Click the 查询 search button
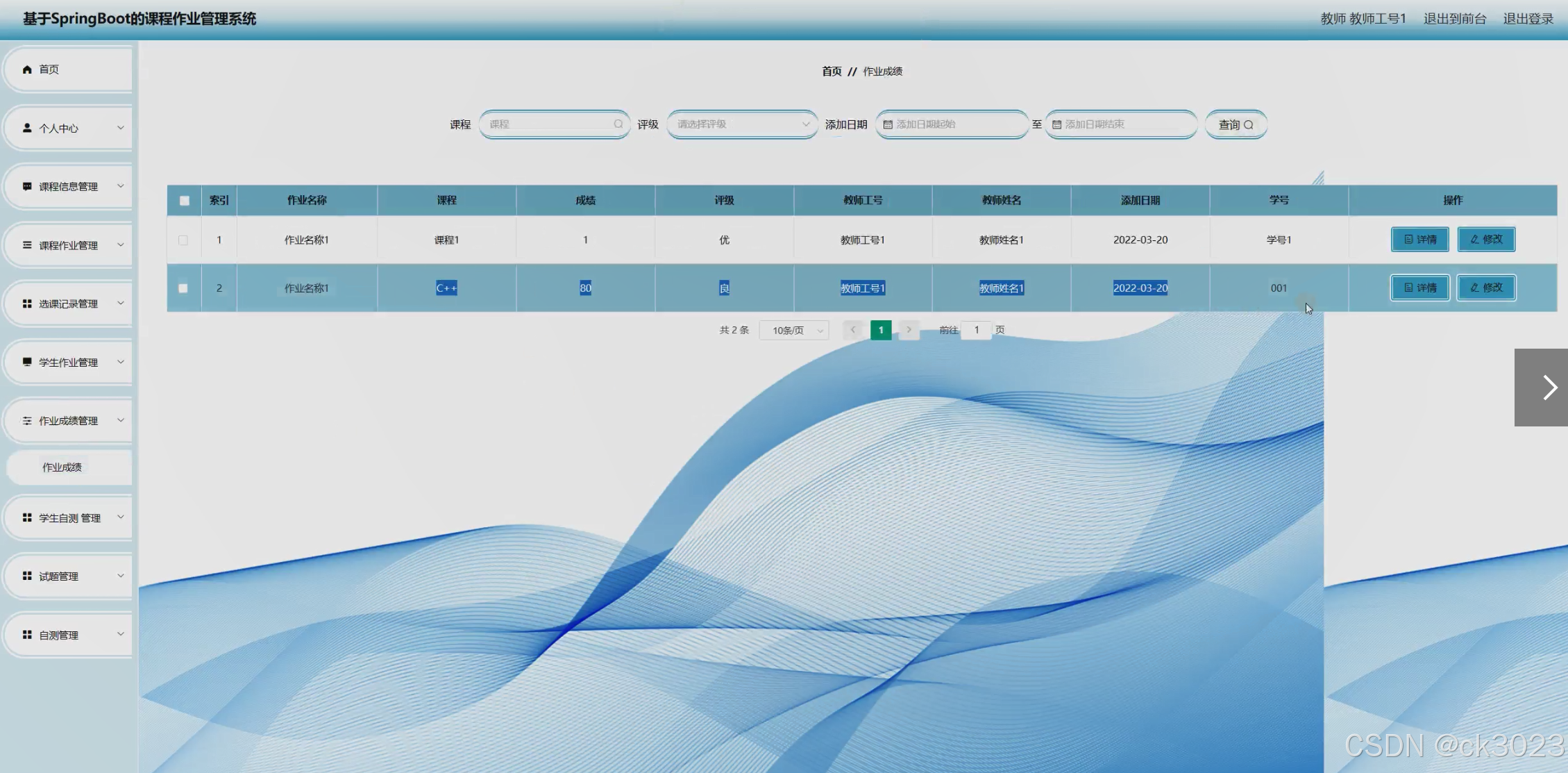The height and width of the screenshot is (773, 1568). point(1236,125)
